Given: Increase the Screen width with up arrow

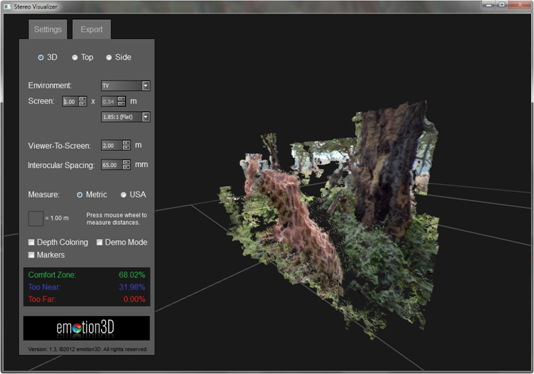Looking at the screenshot, I should 82,99.
